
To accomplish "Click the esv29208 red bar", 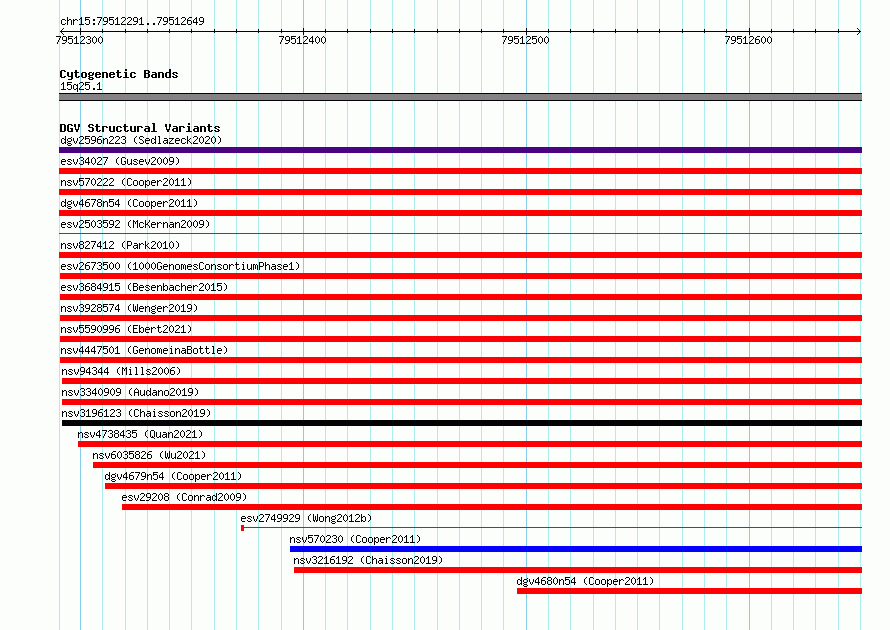I will pos(492,507).
